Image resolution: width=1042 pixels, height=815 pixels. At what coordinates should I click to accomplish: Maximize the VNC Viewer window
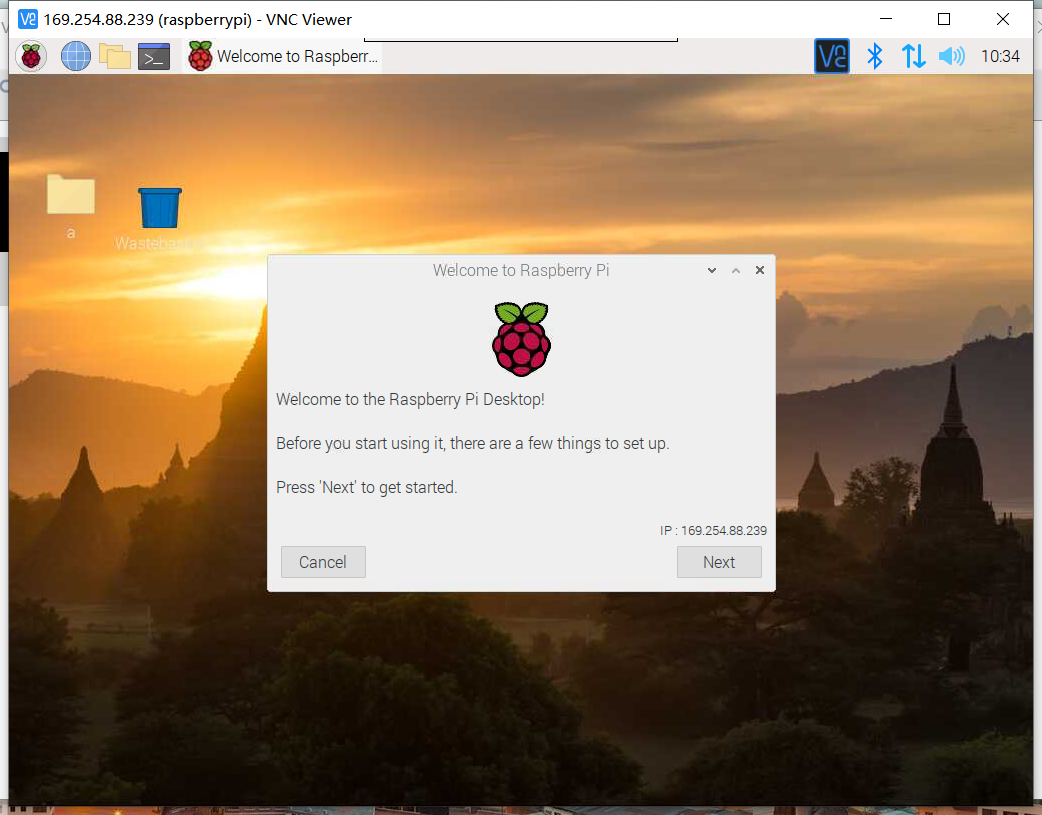944,19
